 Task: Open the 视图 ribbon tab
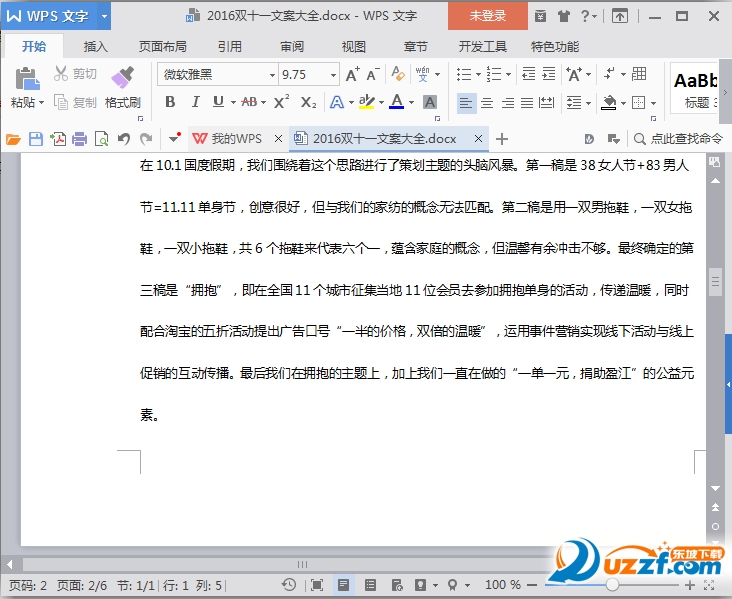(x=353, y=46)
